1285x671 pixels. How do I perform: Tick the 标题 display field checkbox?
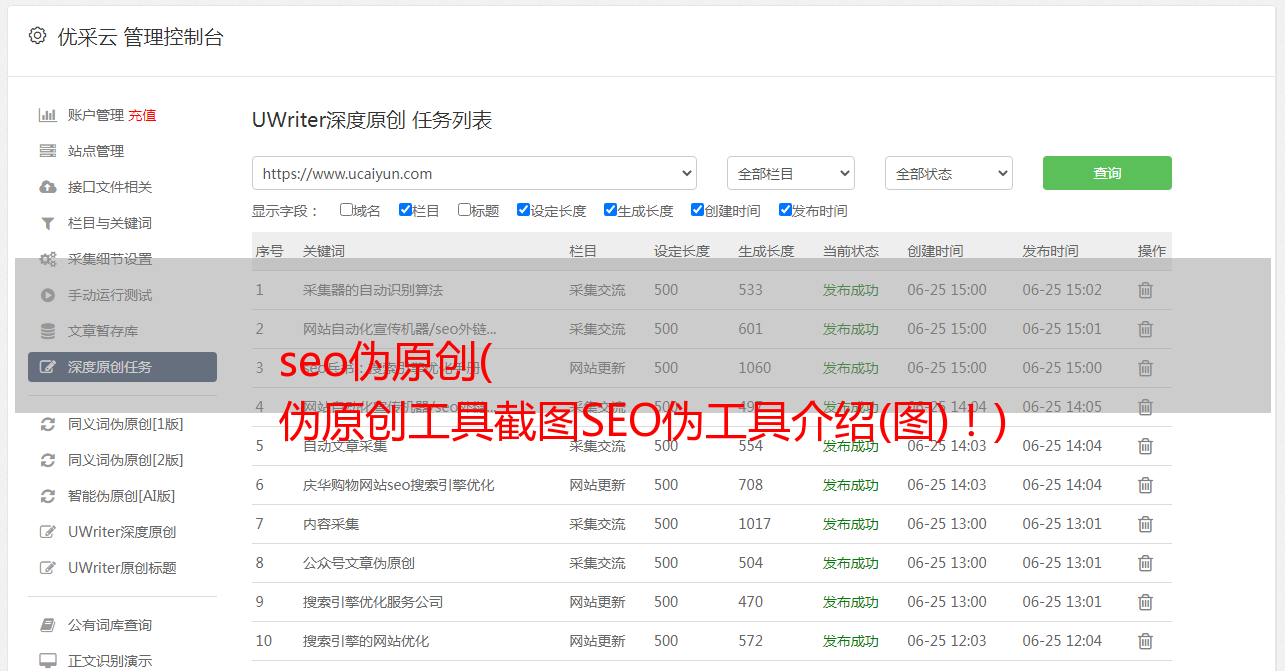pos(464,210)
